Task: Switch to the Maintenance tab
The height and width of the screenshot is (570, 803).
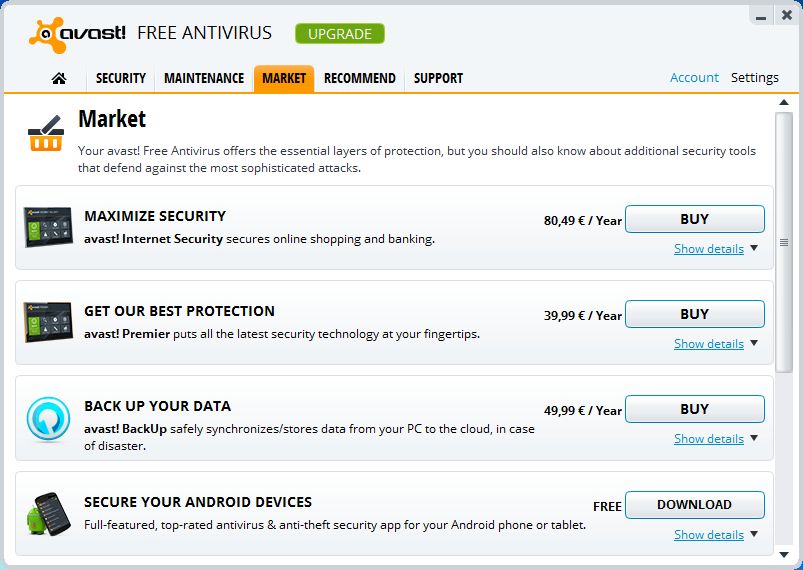Action: [204, 78]
